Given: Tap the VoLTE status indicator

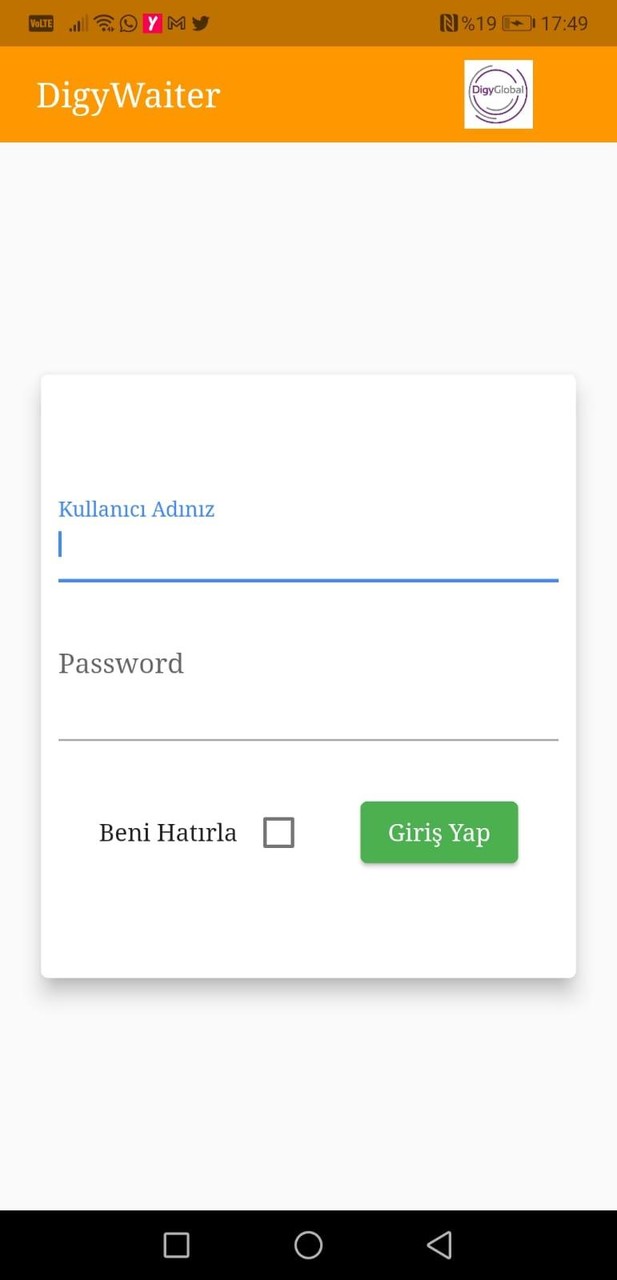Looking at the screenshot, I should pyautogui.click(x=41, y=23).
